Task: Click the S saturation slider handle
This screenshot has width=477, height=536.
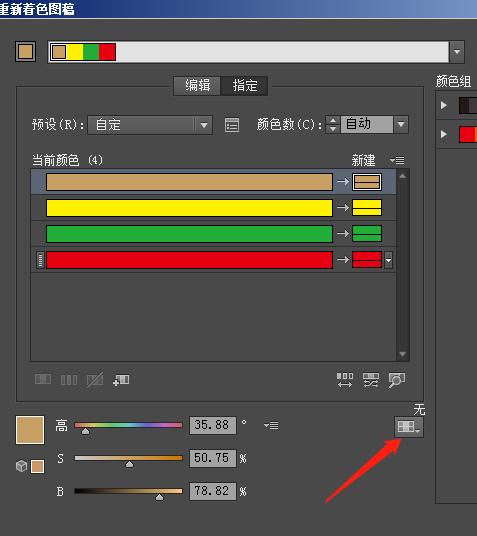Action: [129, 464]
